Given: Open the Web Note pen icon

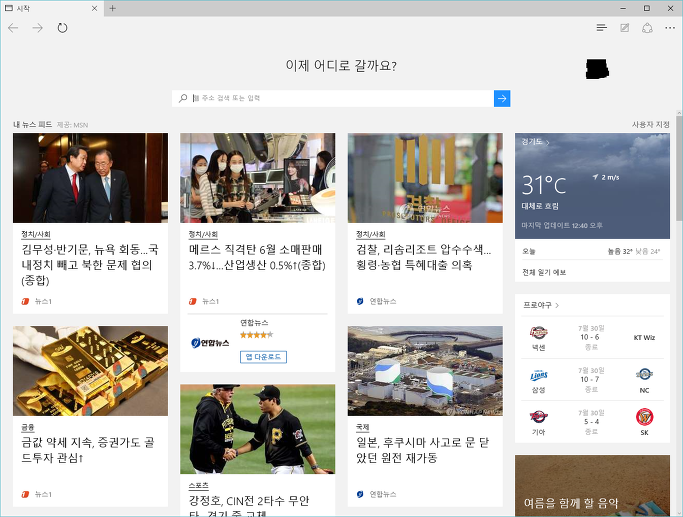Looking at the screenshot, I should [x=624, y=28].
